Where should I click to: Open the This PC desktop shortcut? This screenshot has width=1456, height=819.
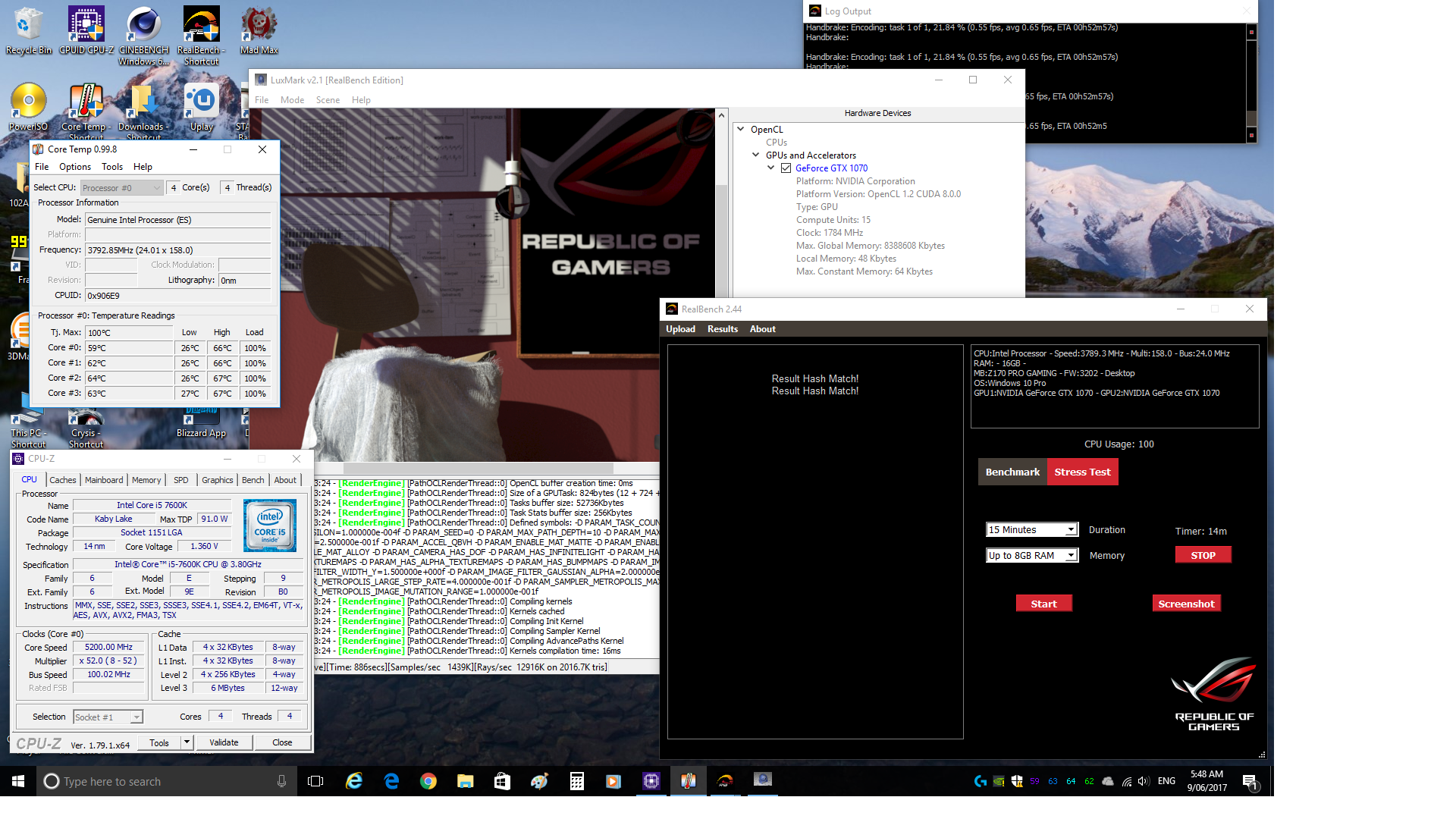pos(28,429)
